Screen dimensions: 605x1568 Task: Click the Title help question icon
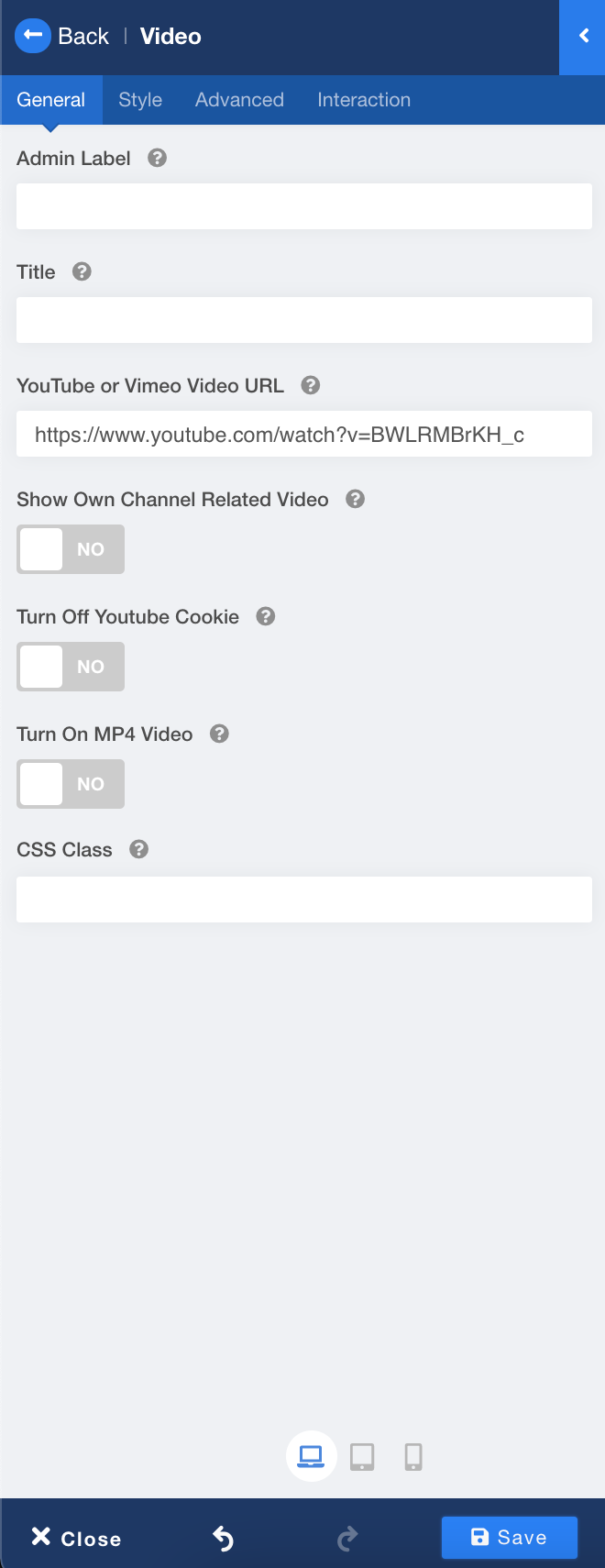pyautogui.click(x=82, y=271)
